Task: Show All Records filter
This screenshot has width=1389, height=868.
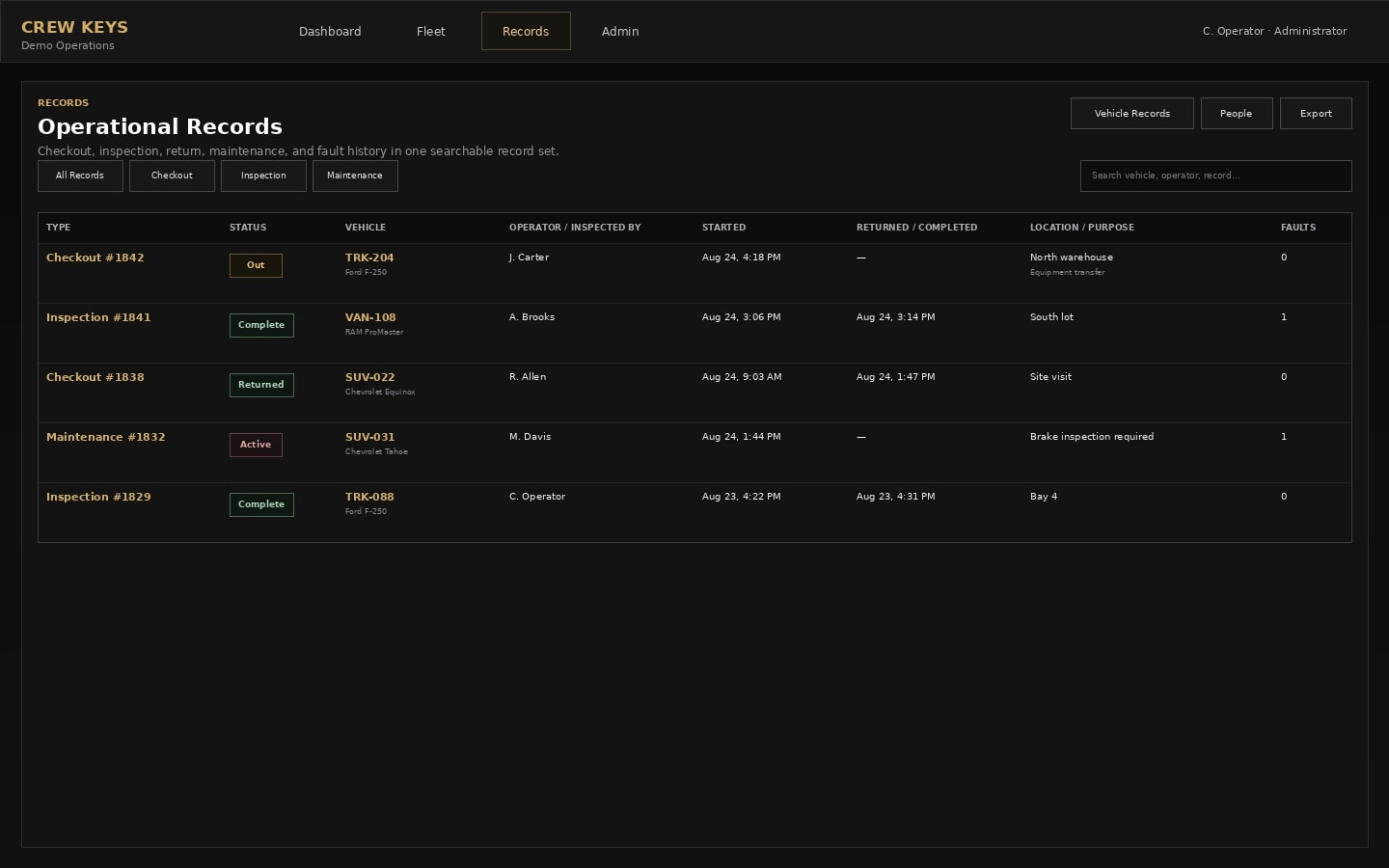Action: click(80, 176)
